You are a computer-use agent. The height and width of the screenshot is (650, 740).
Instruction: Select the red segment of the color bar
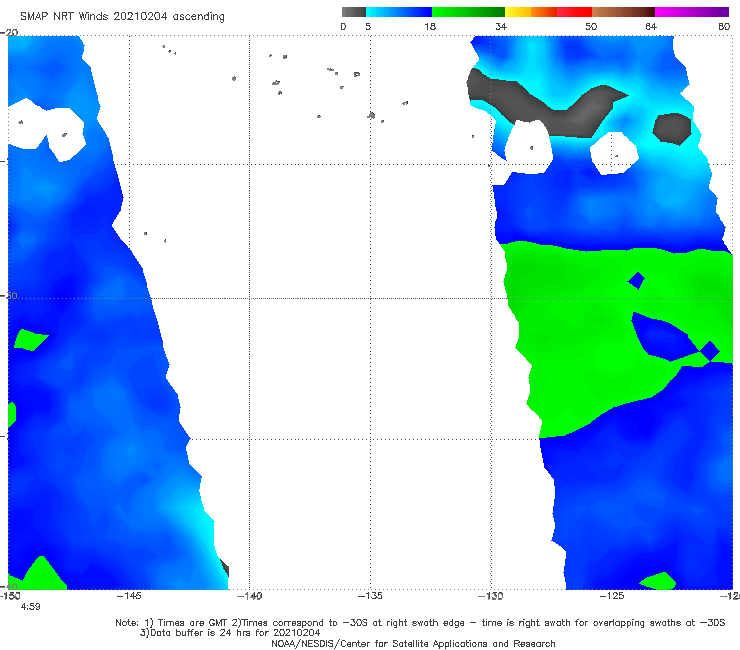[574, 12]
